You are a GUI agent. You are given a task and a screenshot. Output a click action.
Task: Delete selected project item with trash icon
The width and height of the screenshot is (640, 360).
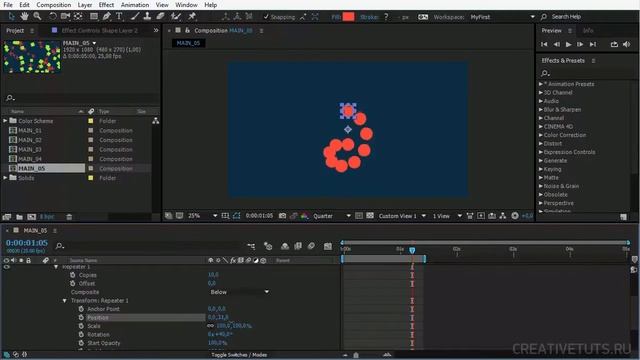point(69,217)
